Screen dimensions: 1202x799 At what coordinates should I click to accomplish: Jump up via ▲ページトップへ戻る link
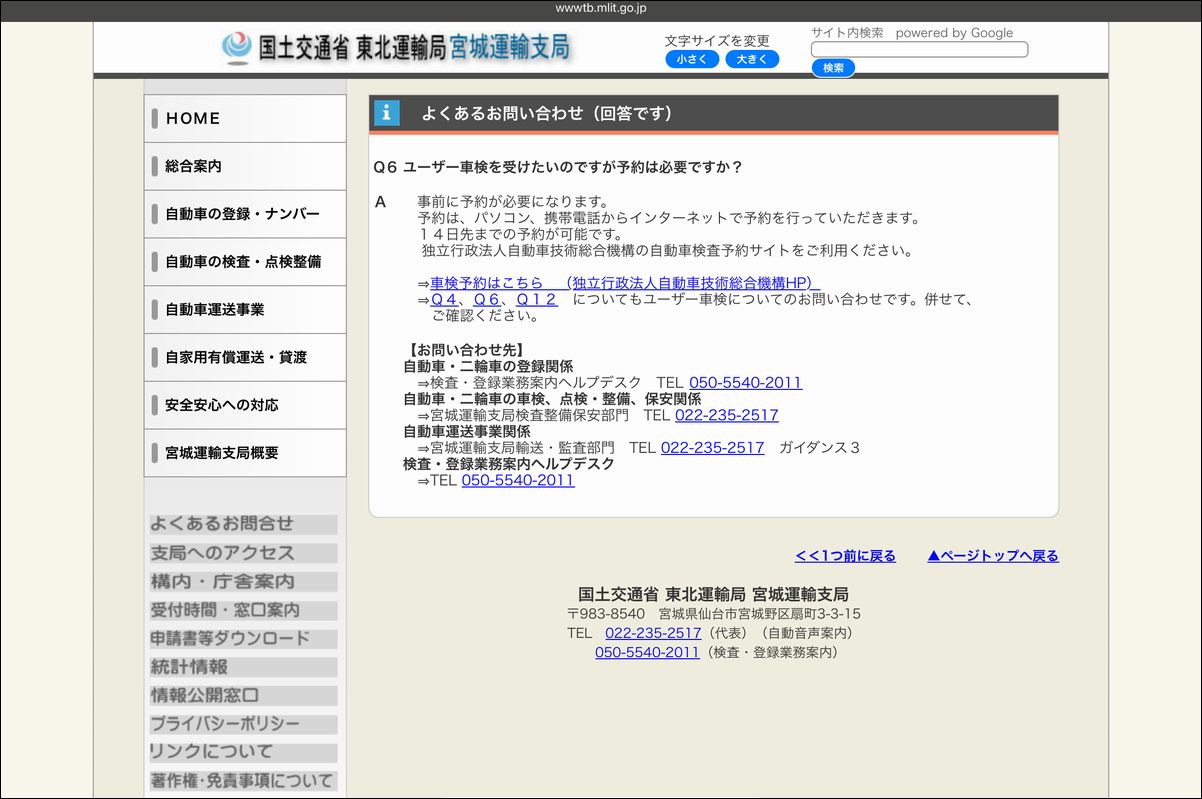(x=992, y=556)
